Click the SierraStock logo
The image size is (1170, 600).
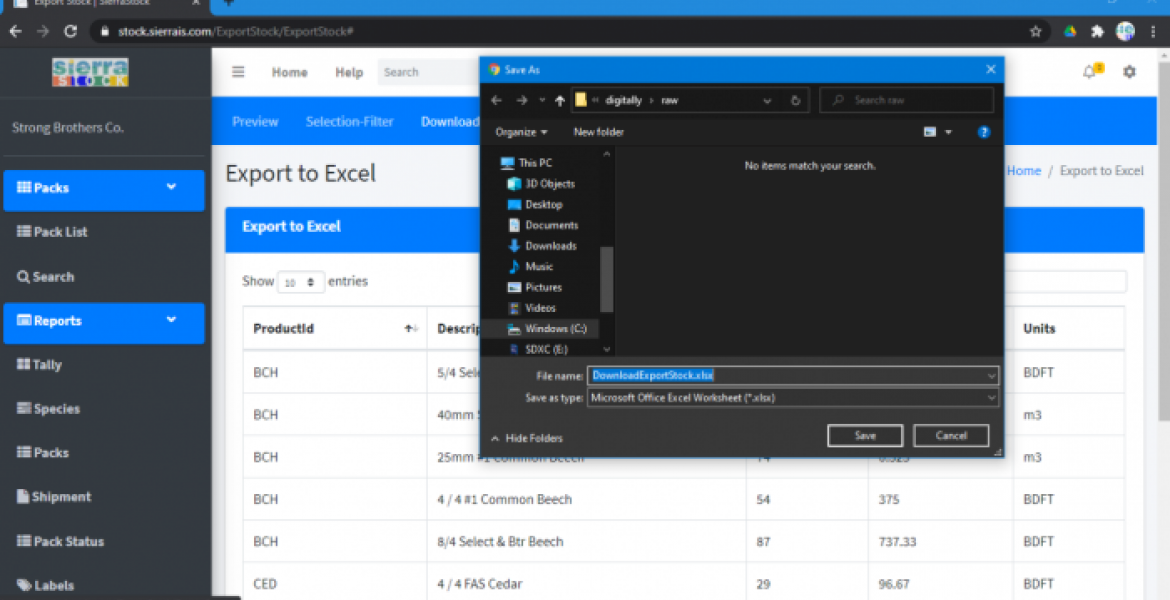point(90,72)
